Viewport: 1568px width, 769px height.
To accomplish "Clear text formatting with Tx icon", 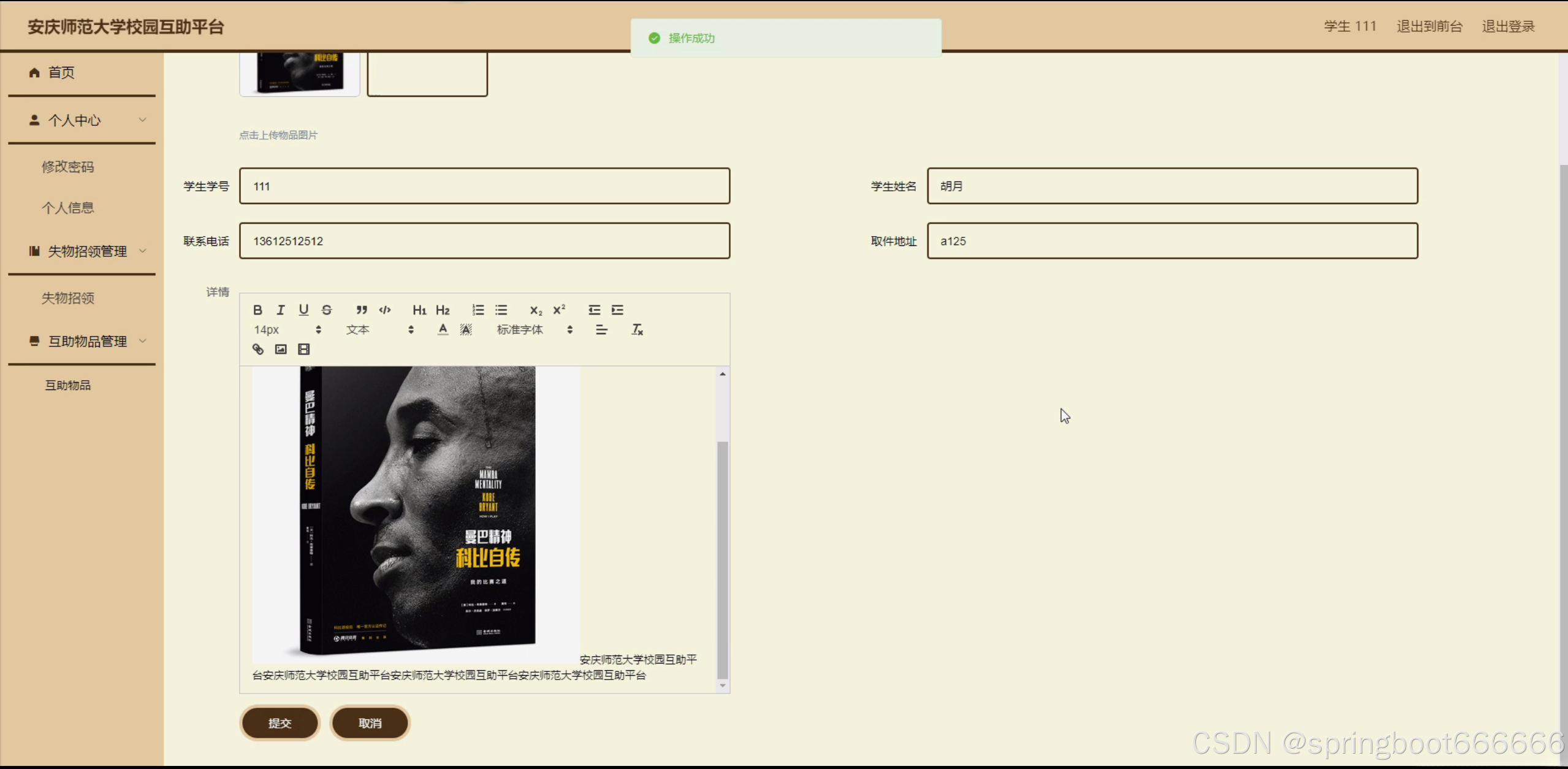I will (637, 329).
